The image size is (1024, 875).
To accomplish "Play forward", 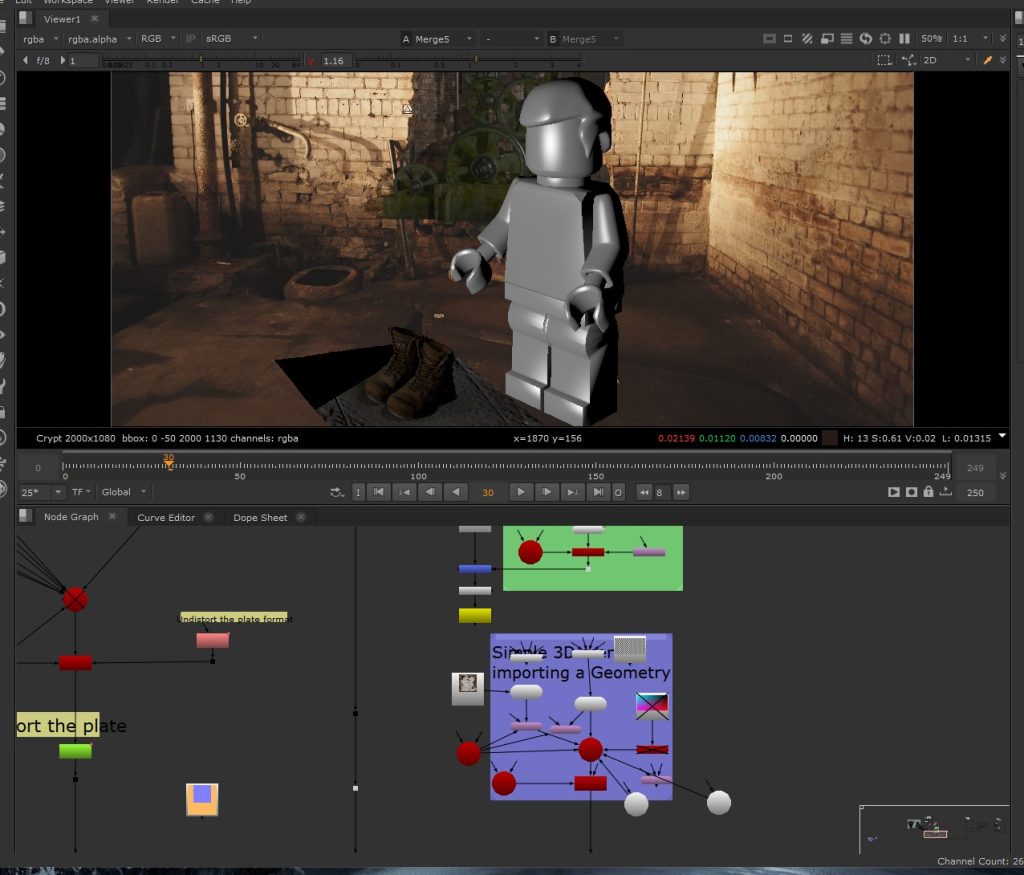I will pos(520,492).
